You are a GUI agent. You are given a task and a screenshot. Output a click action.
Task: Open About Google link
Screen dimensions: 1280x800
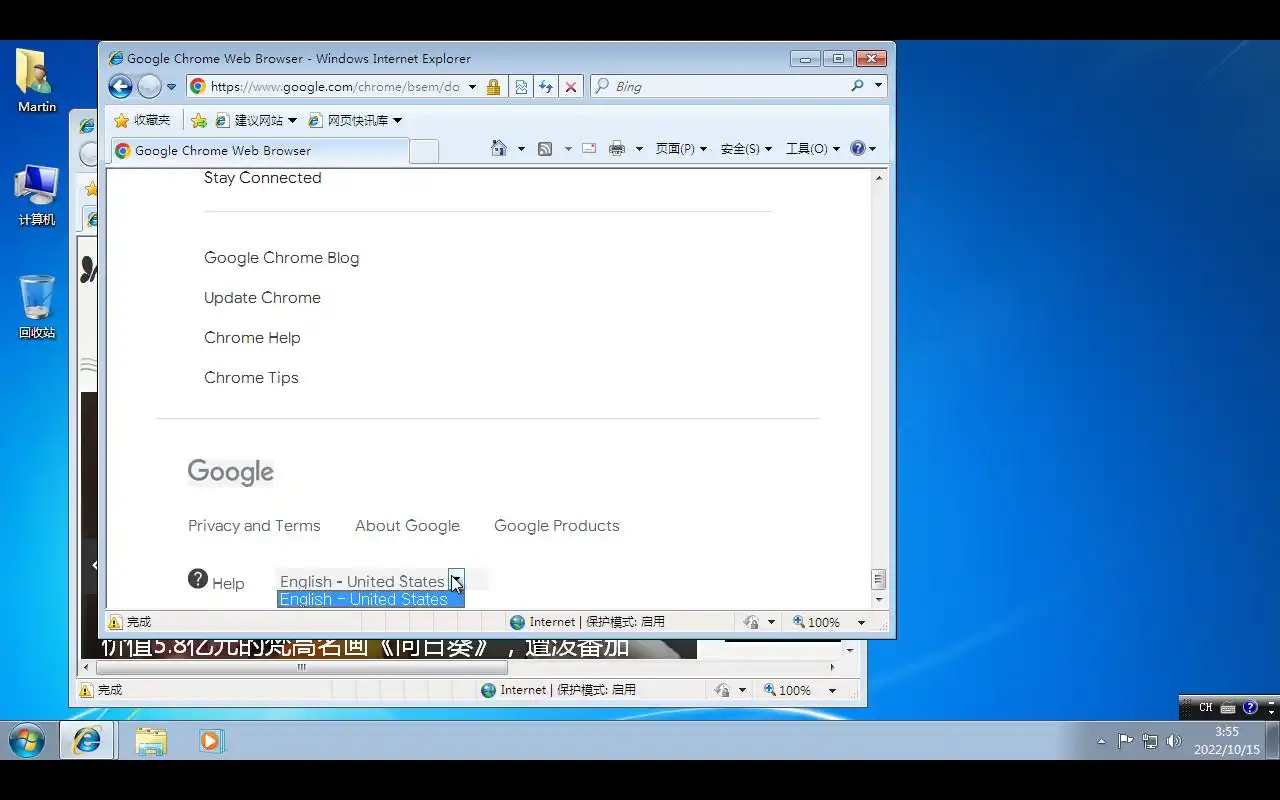pos(407,526)
